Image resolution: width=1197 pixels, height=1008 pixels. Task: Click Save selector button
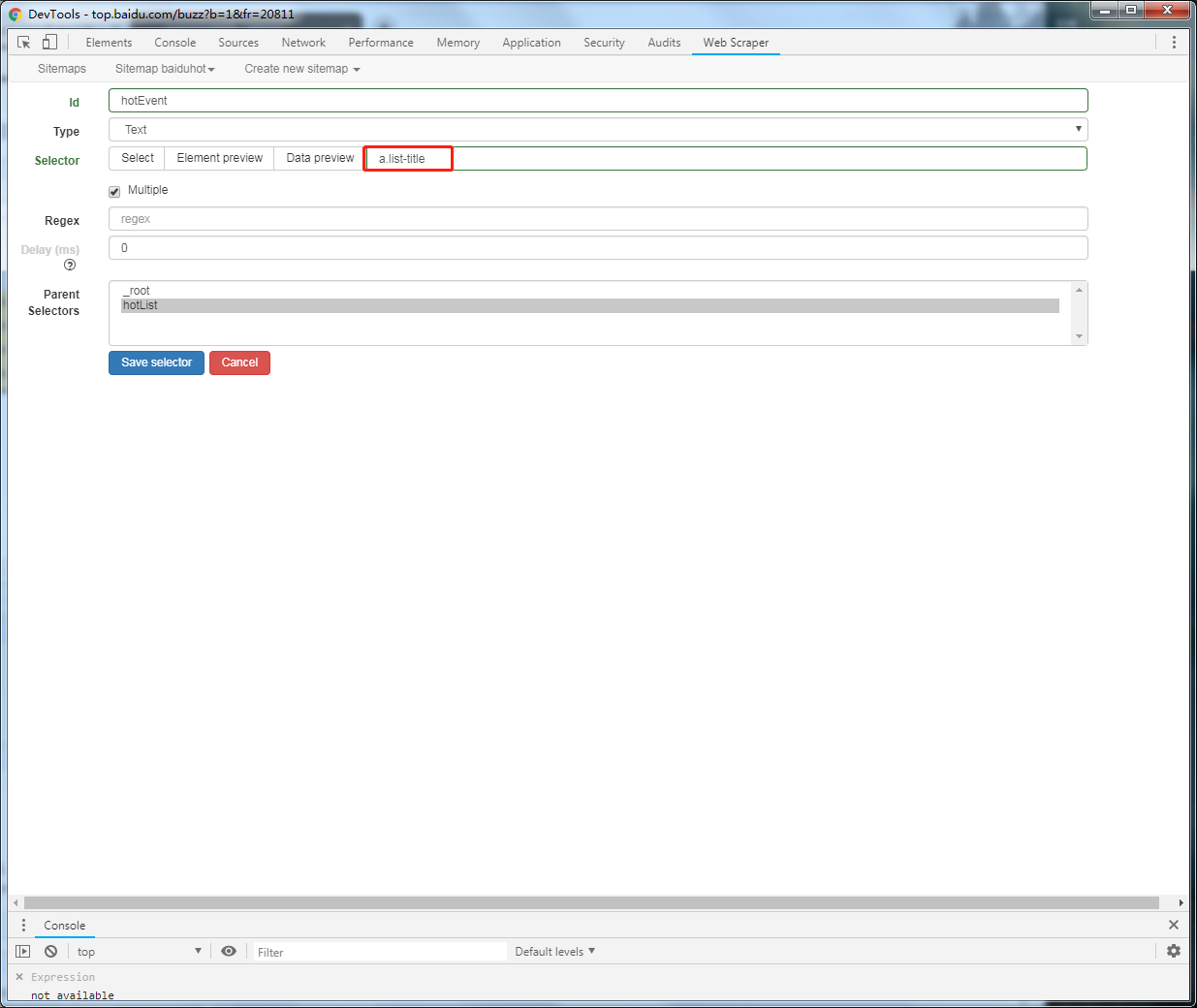[156, 362]
